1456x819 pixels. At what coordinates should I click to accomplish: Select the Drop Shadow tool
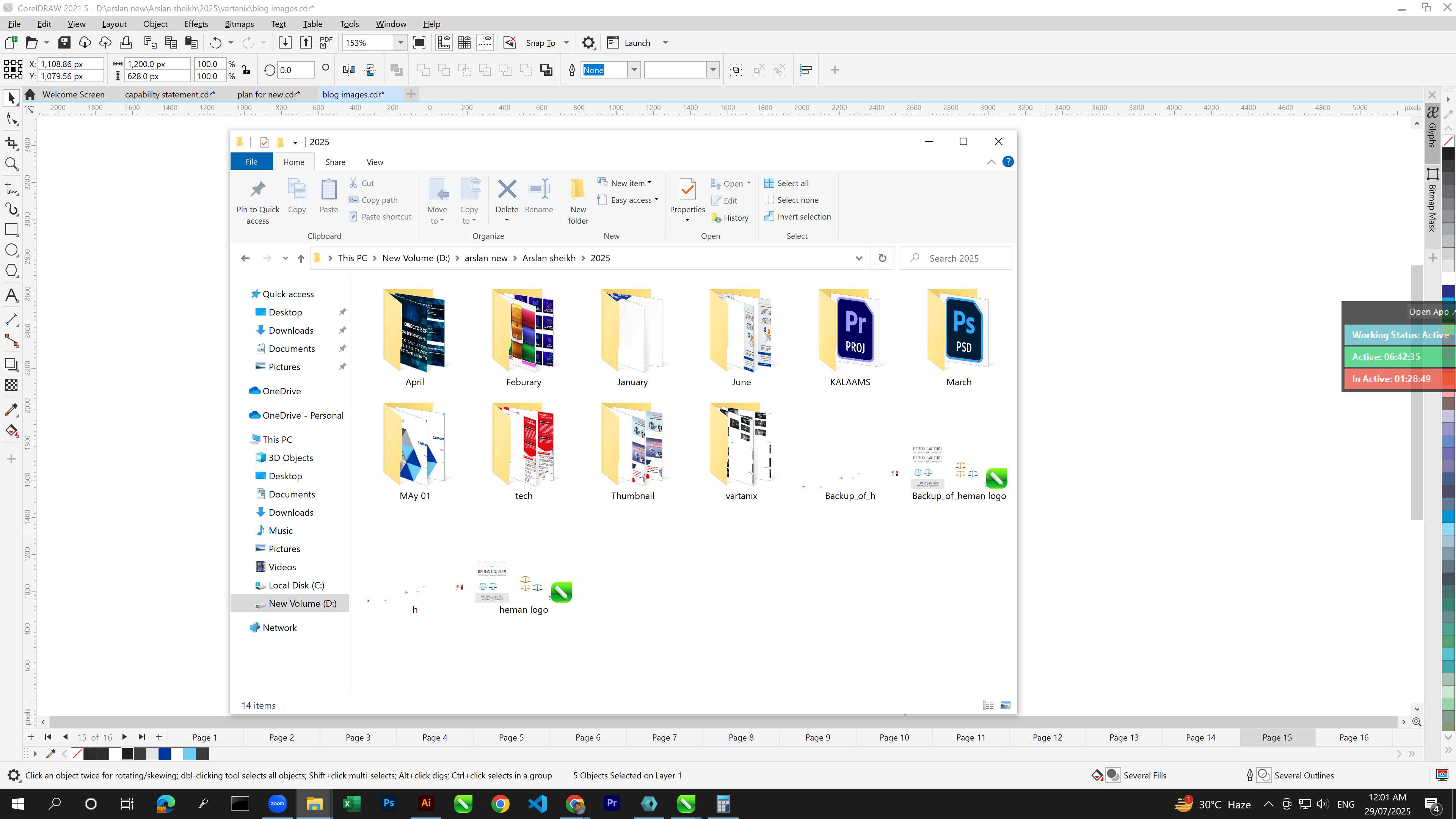pos(11,364)
